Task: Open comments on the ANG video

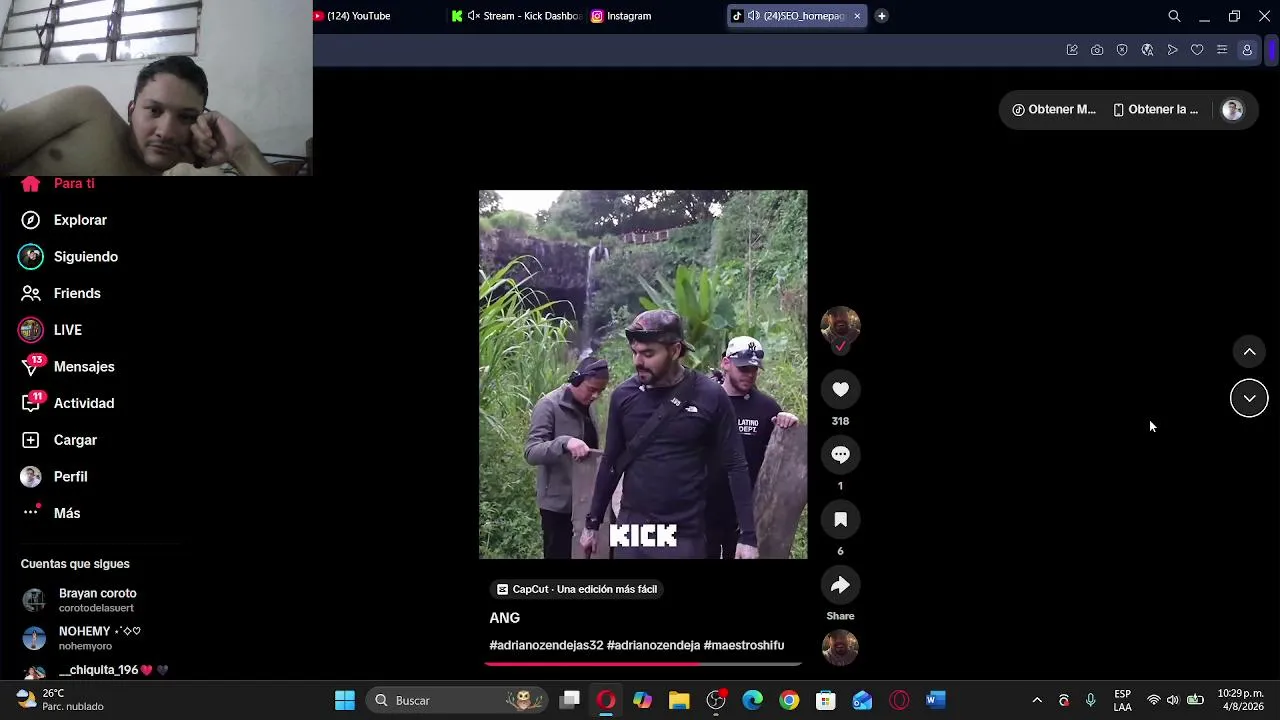Action: pos(840,455)
